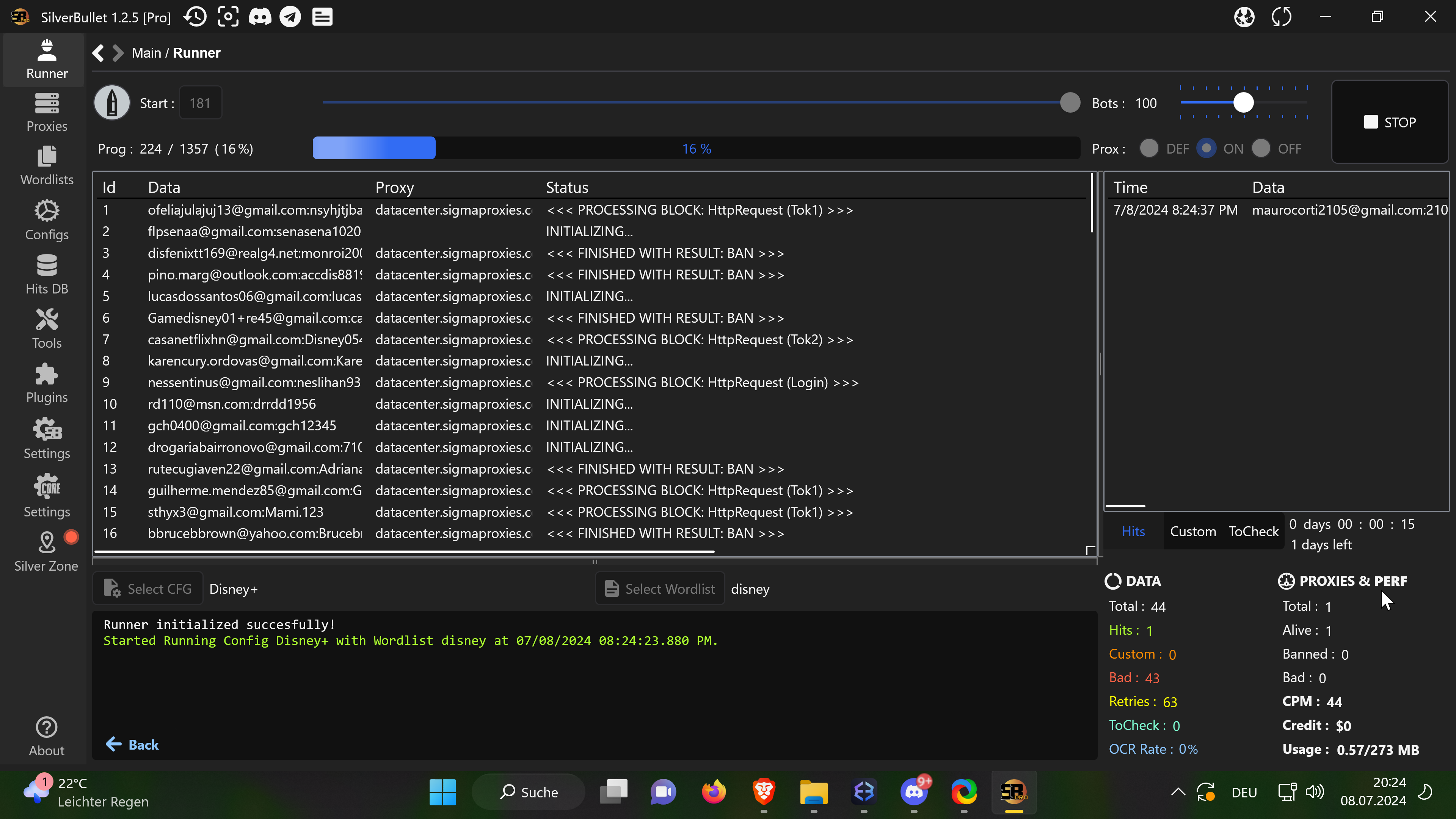1456x819 pixels.
Task: Open the Wordlists sidebar icon
Action: [x=46, y=166]
